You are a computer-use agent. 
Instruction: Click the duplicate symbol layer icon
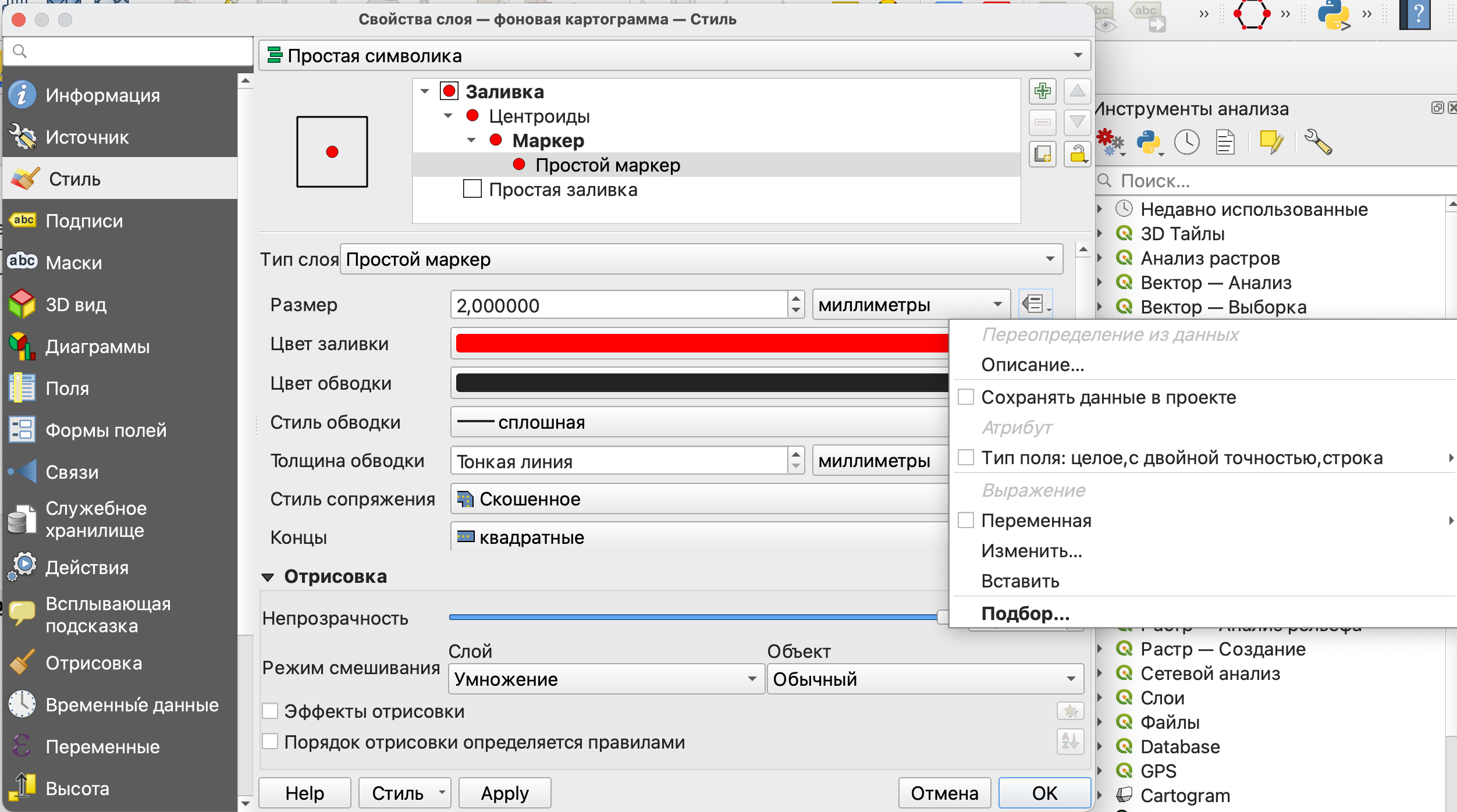click(x=1042, y=154)
